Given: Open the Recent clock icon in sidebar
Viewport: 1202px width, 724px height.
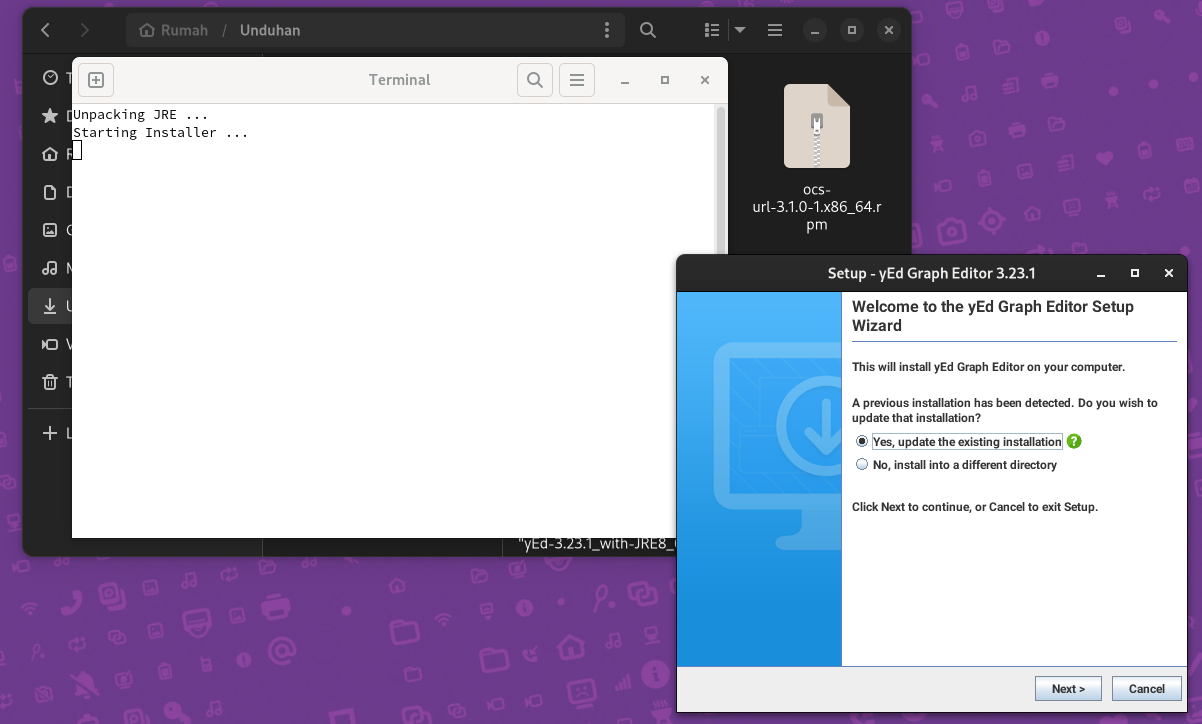Looking at the screenshot, I should tap(50, 78).
